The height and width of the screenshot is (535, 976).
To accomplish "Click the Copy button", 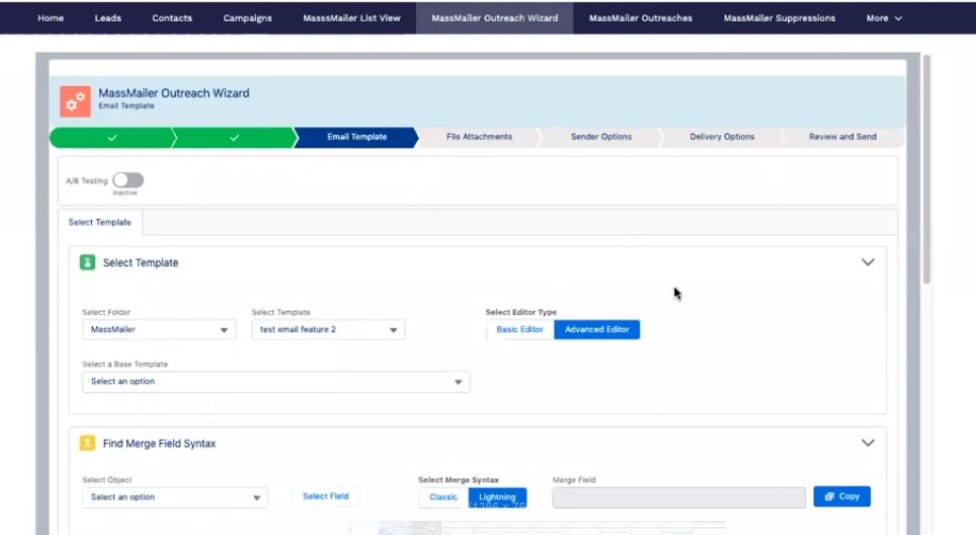I will 842,497.
